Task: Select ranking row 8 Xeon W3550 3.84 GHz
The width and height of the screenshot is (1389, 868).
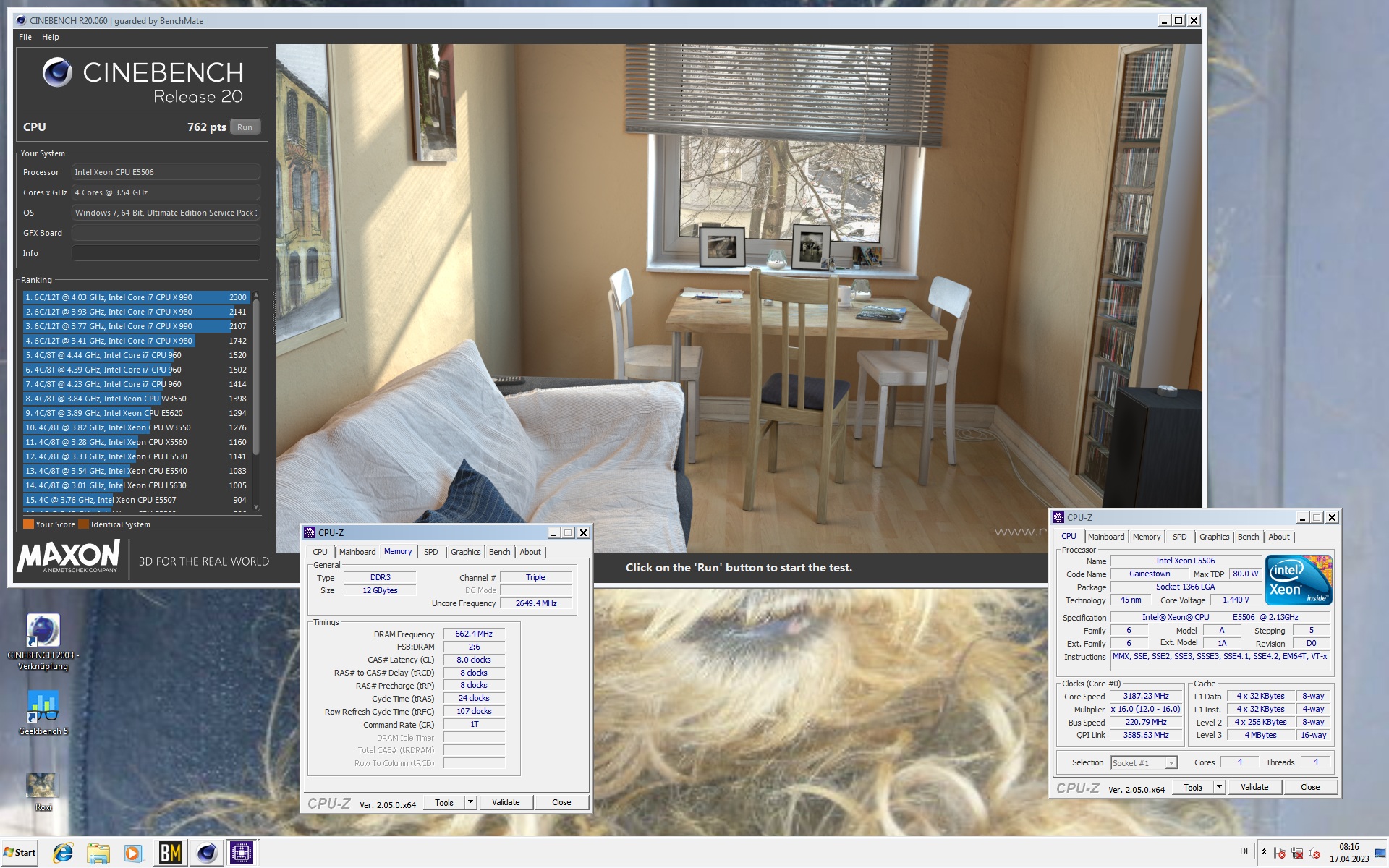Action: pyautogui.click(x=136, y=399)
